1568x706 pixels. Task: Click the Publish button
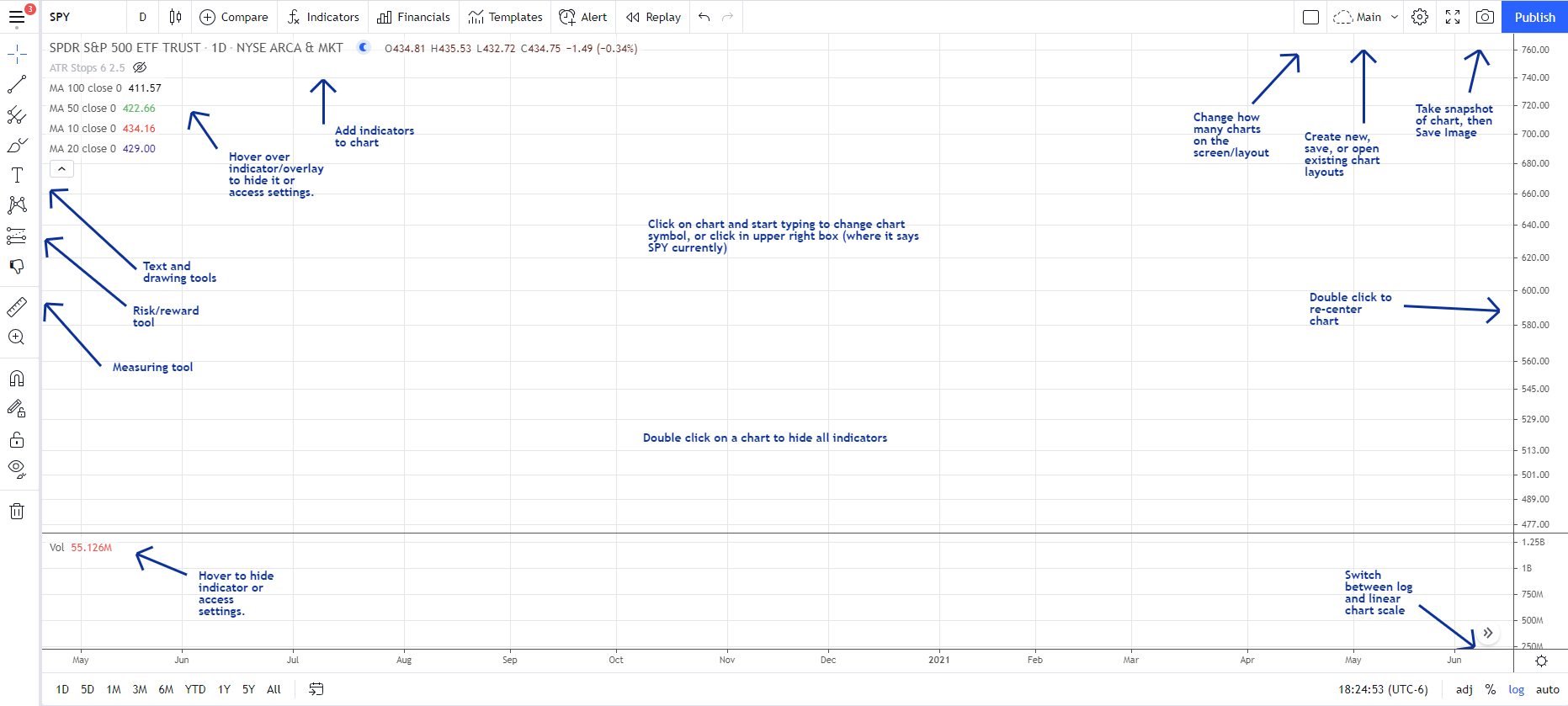(1535, 17)
